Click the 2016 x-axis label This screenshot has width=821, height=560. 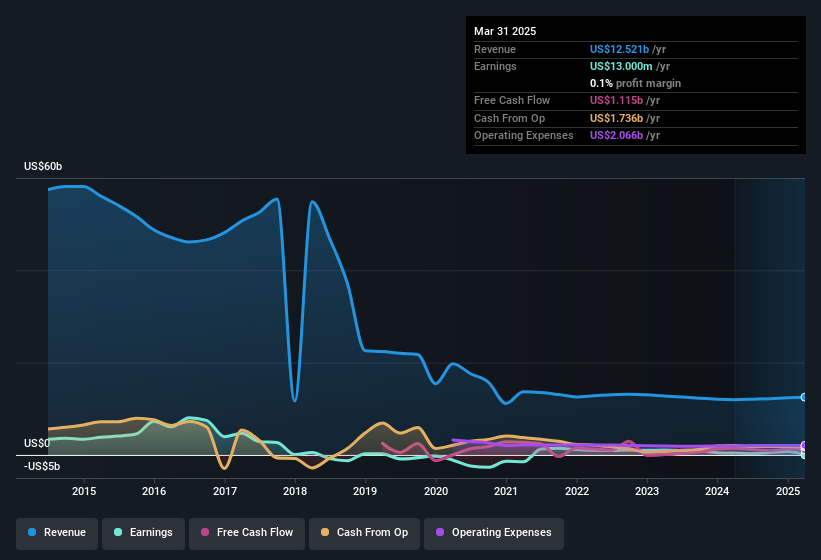(x=154, y=491)
